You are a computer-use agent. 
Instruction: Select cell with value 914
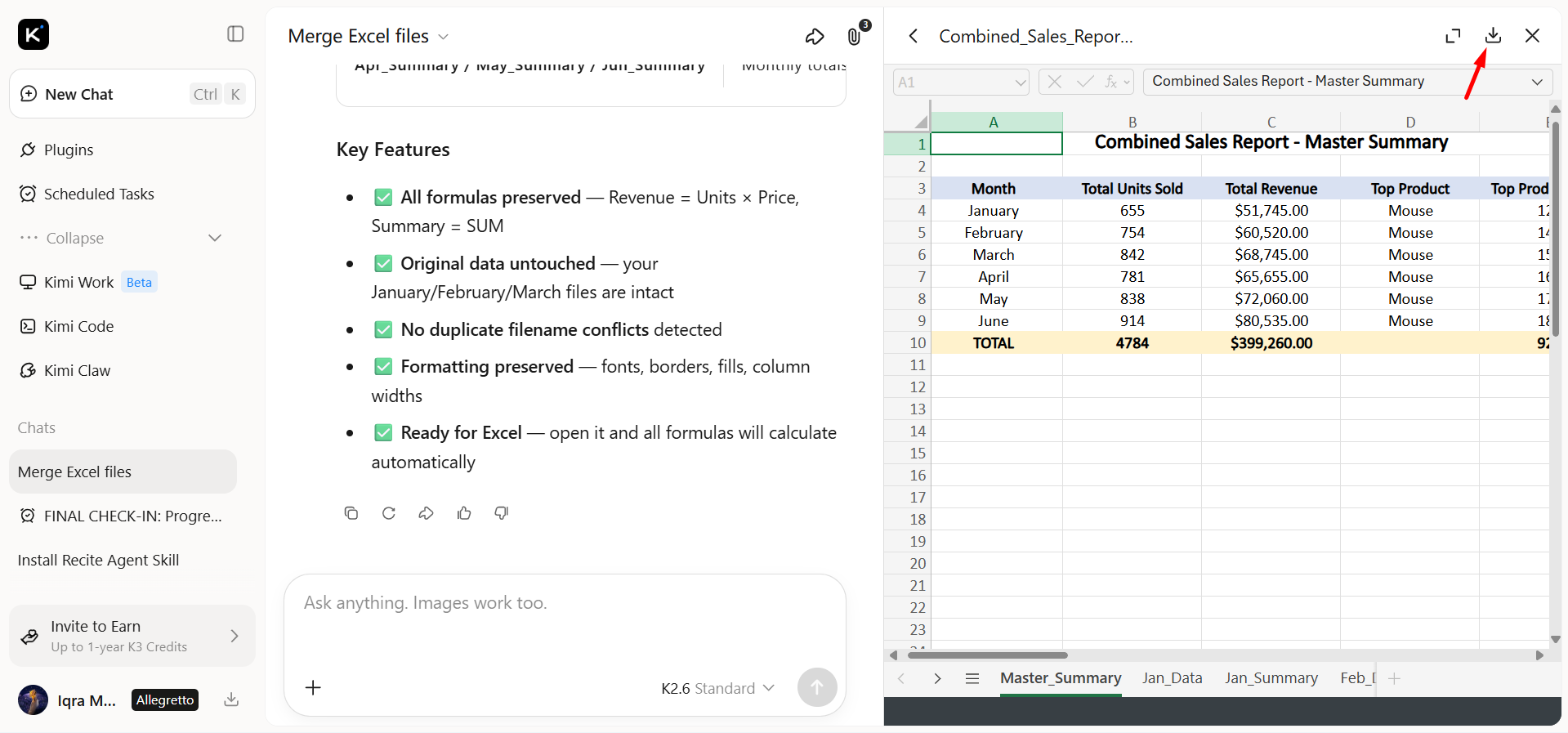click(1132, 321)
